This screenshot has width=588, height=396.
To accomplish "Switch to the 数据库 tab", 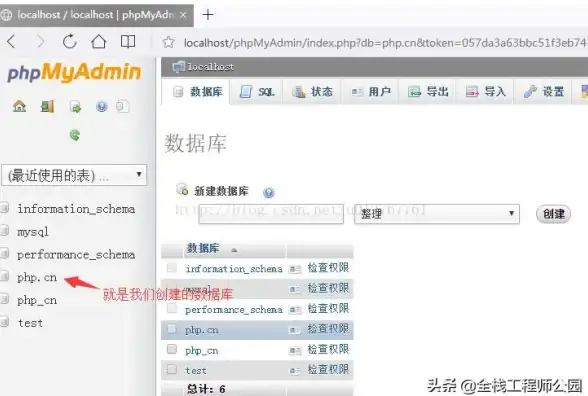I will [x=197, y=92].
